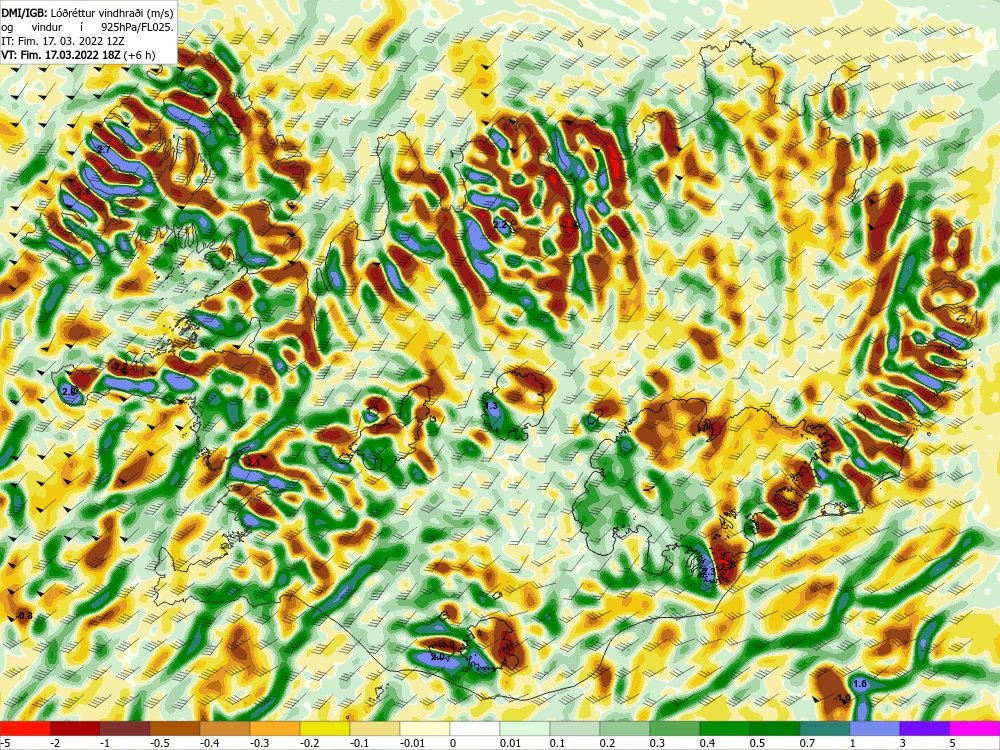The width and height of the screenshot is (1000, 750).
Task: Click the '-2.9' value label on the map
Action: pos(568,224)
